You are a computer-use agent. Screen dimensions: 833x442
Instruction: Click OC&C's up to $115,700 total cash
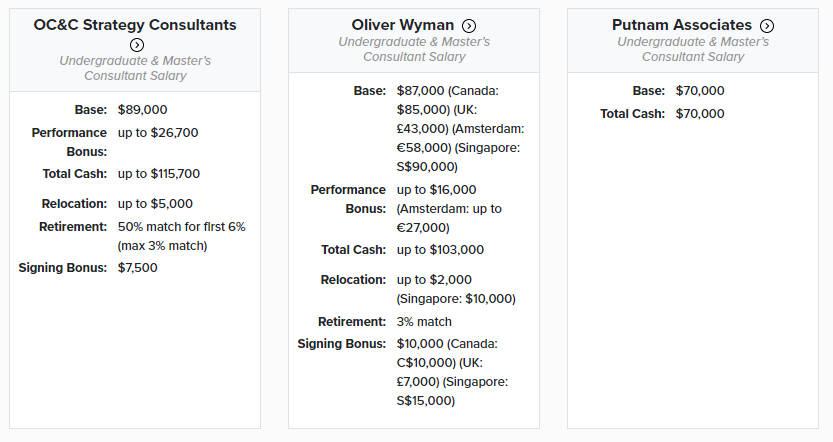[158, 174]
